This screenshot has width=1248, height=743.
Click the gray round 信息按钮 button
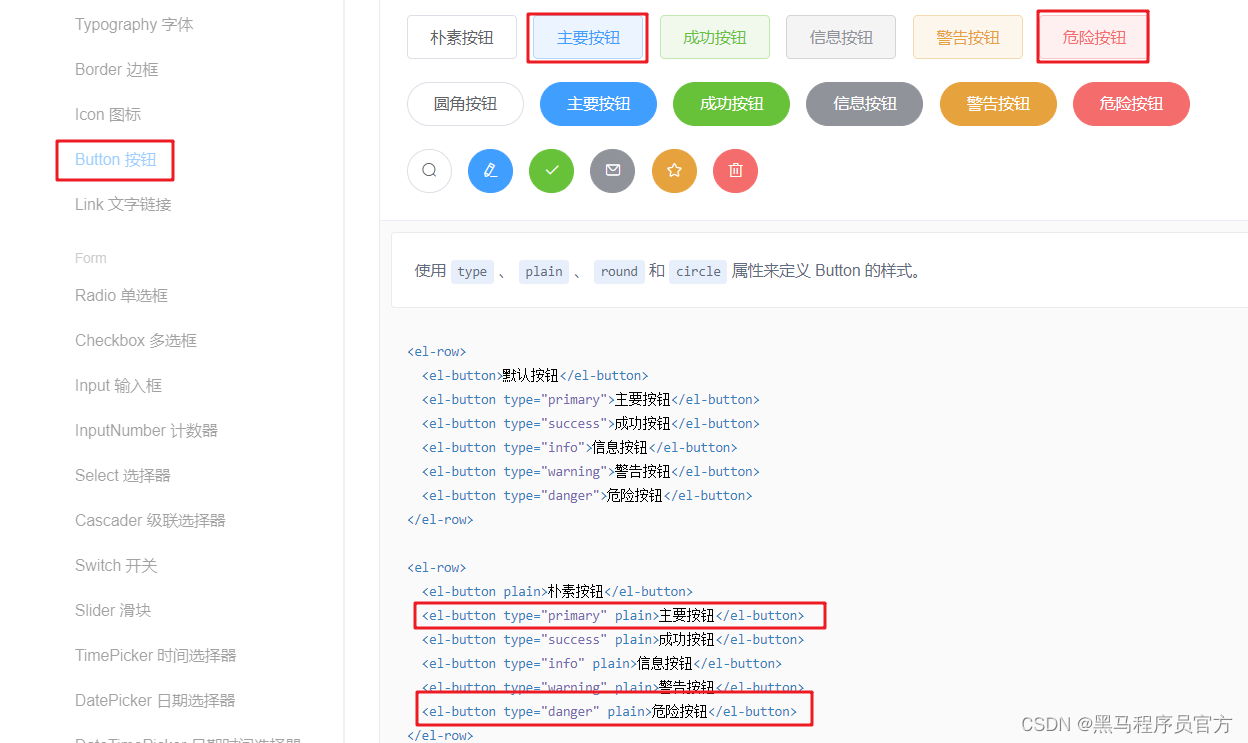click(864, 103)
